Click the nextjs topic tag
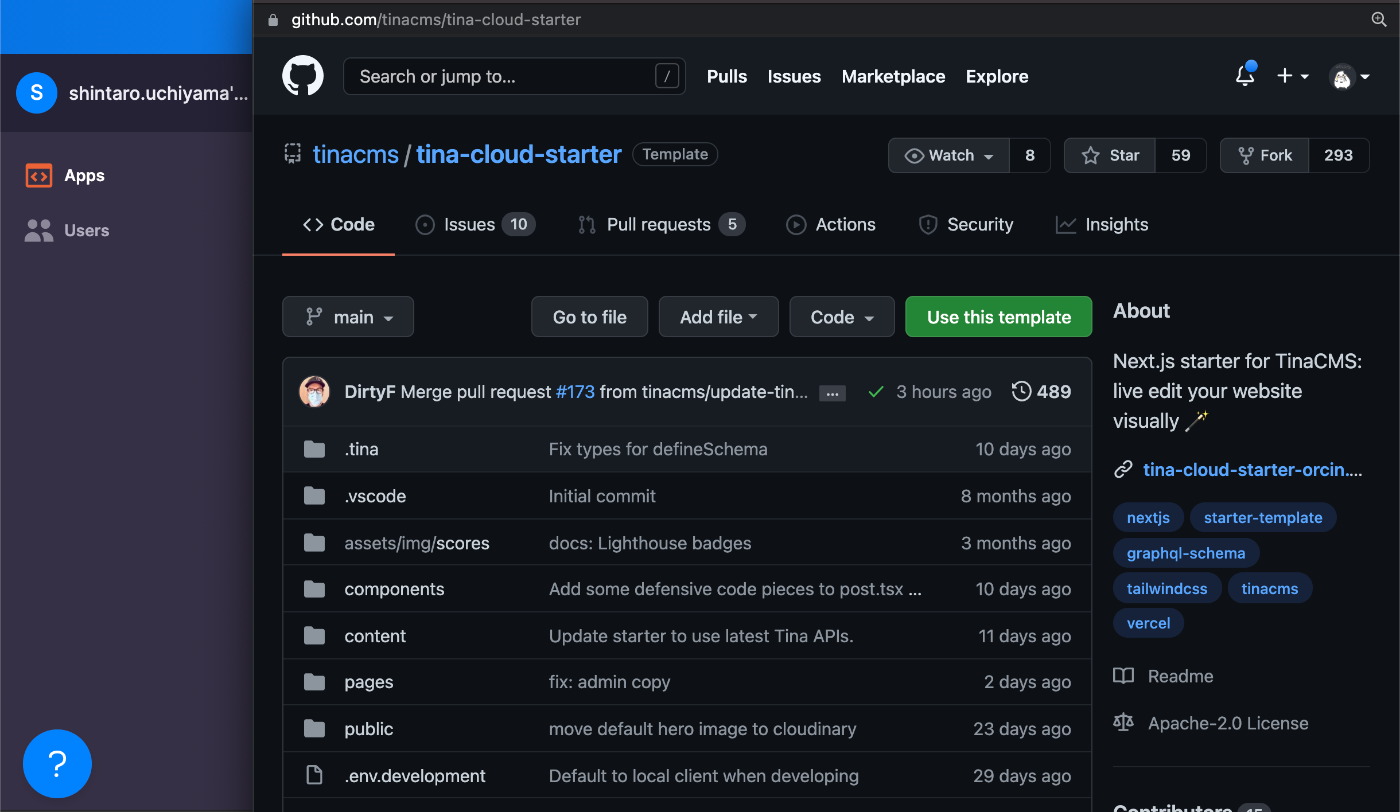 pos(1148,518)
